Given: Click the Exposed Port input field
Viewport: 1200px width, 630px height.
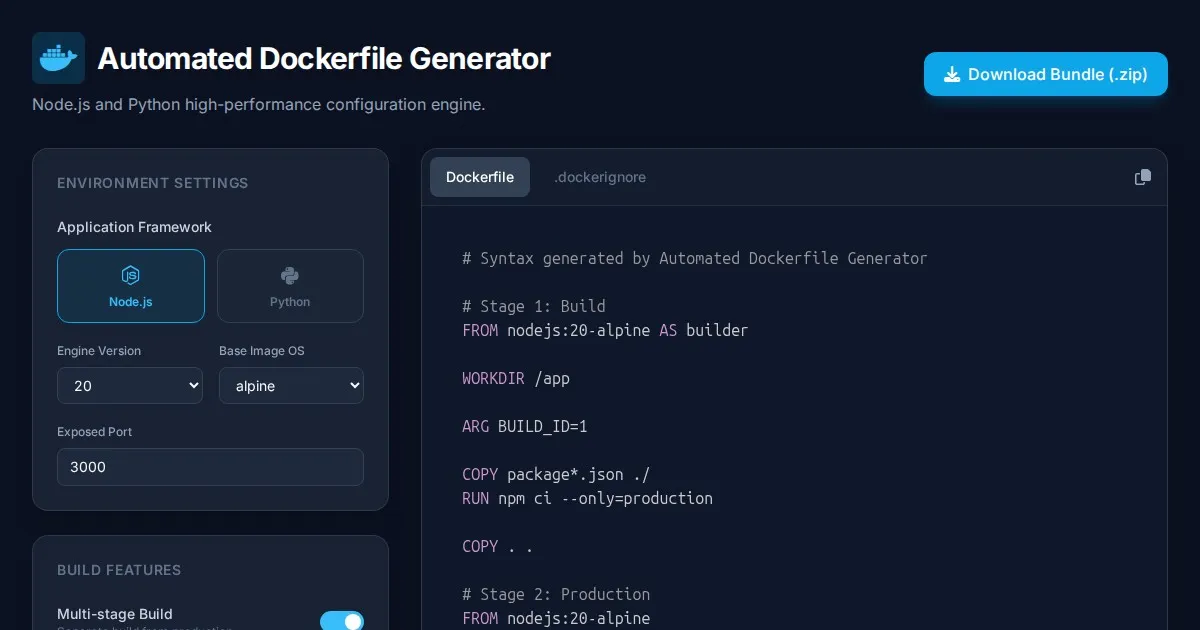Looking at the screenshot, I should point(210,467).
